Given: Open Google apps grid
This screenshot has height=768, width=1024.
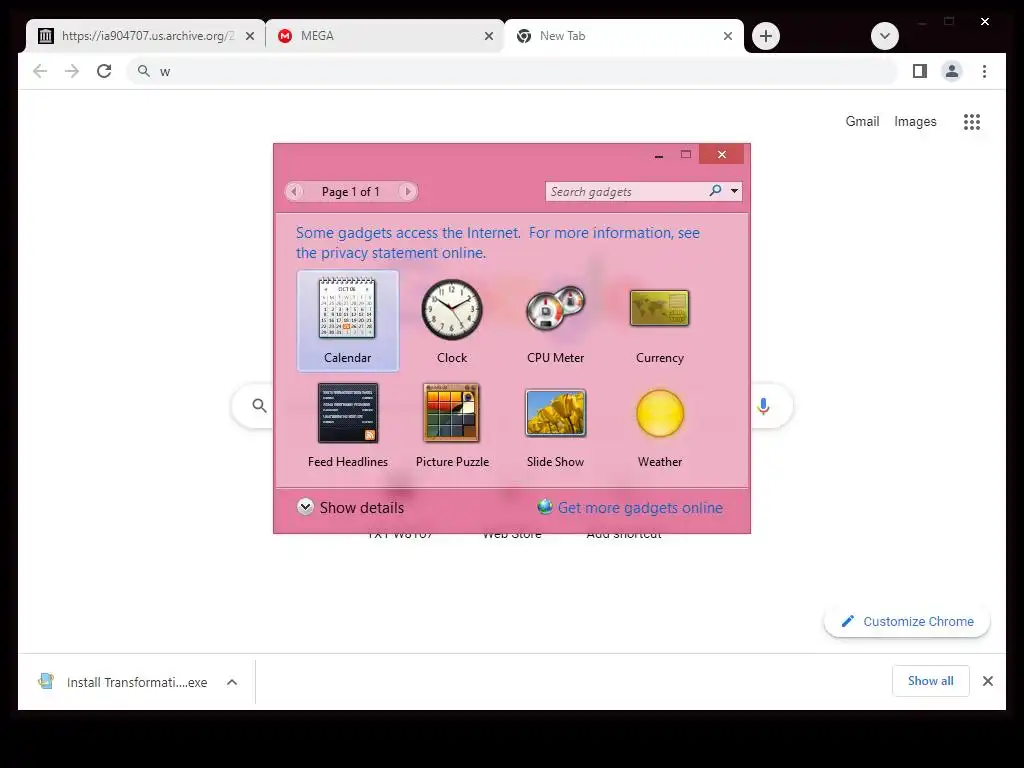Looking at the screenshot, I should (x=972, y=121).
